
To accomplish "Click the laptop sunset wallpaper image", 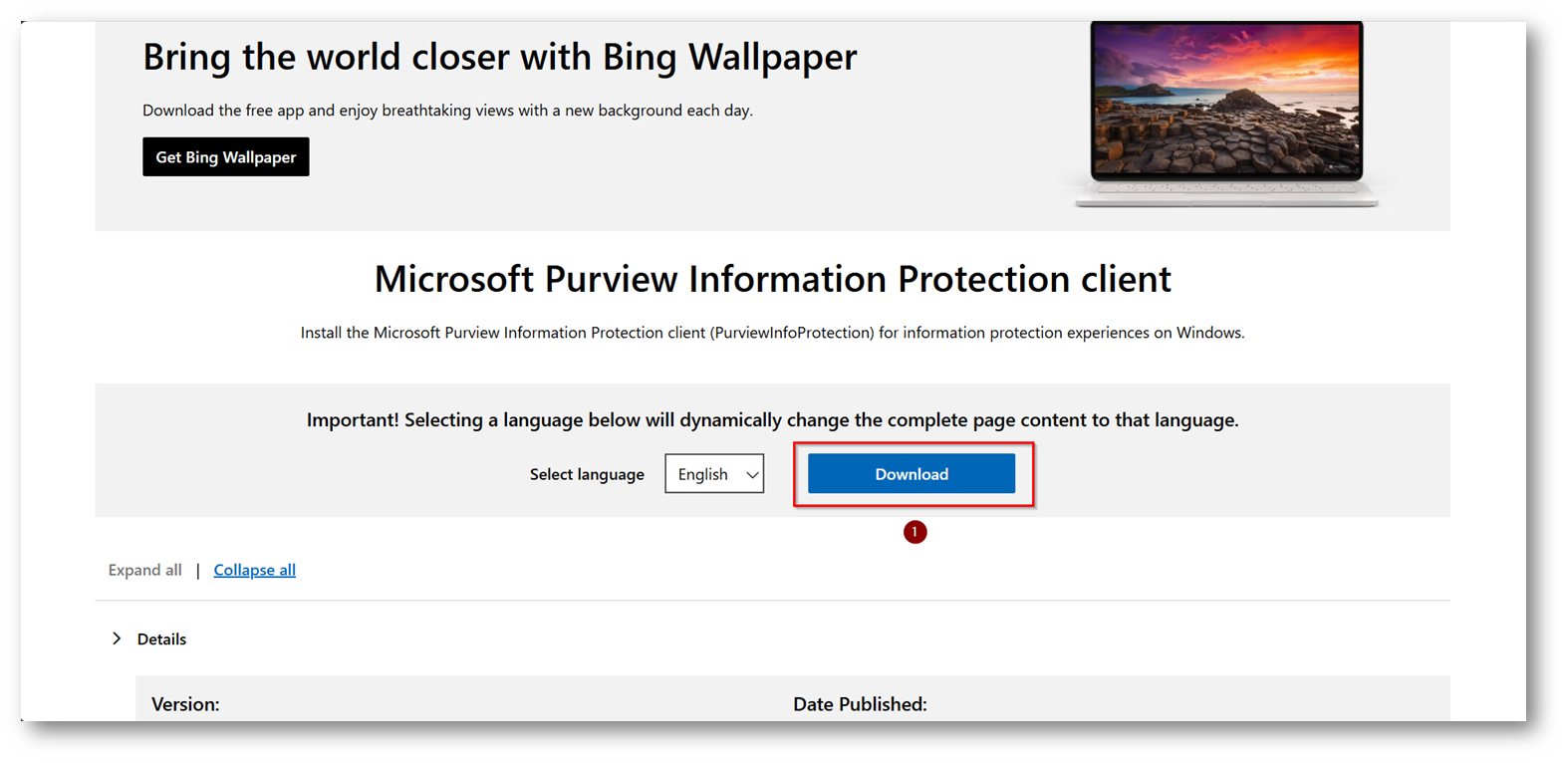I will (x=1226, y=100).
